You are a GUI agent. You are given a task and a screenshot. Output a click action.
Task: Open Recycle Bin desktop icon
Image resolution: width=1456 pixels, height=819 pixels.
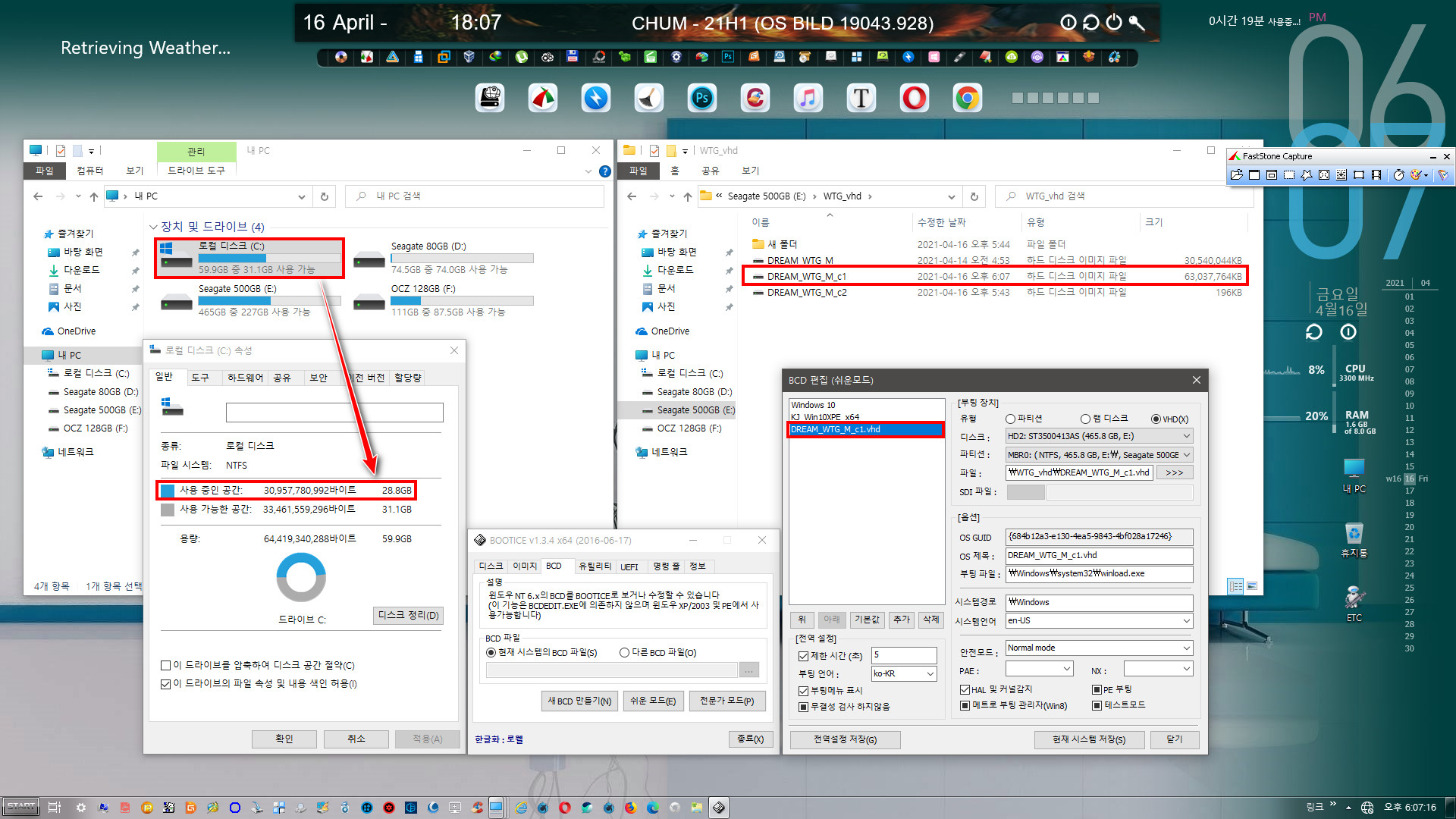click(1354, 540)
